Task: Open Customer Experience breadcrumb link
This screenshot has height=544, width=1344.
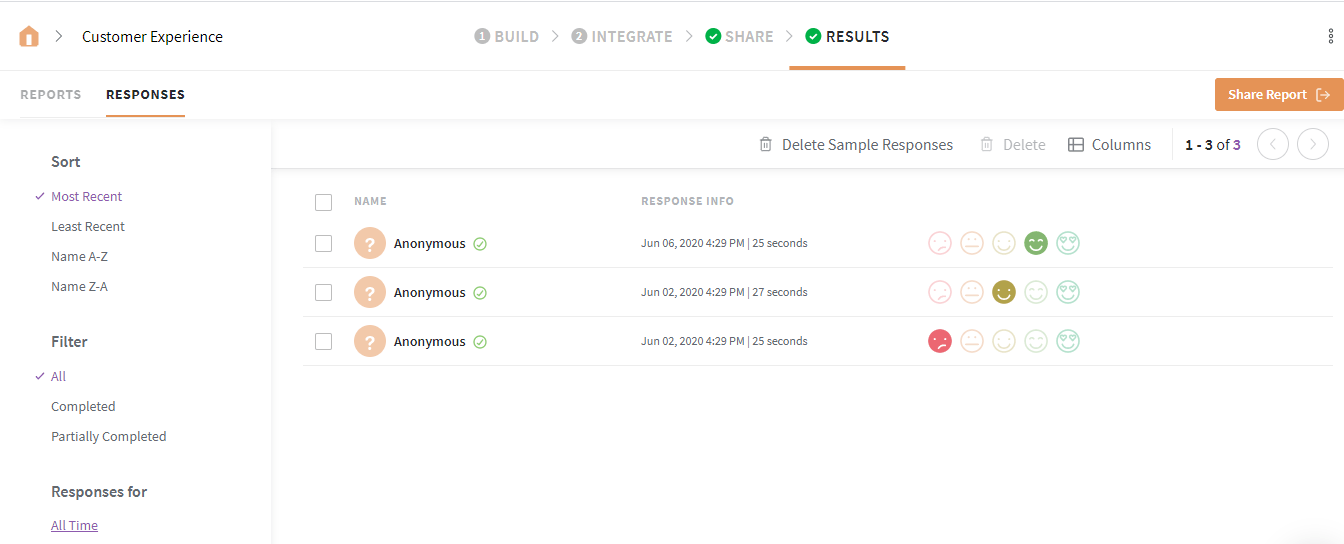Action: coord(152,37)
